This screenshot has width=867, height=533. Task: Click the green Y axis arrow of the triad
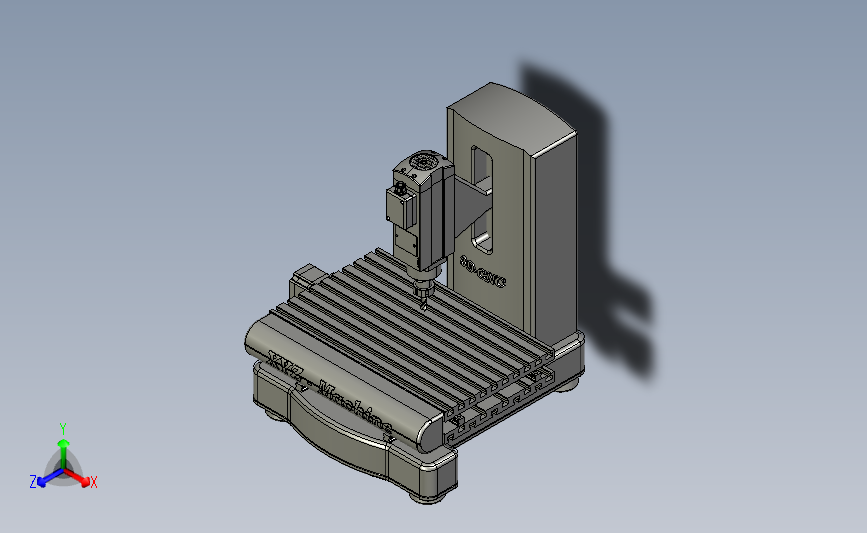(64, 453)
